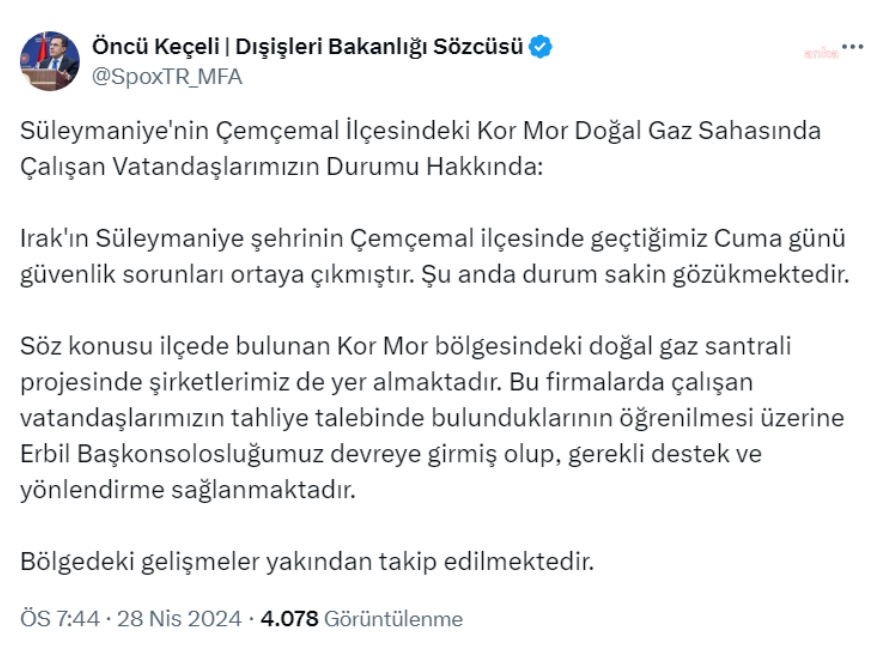
Task: Click the 28 Nis 2024 date
Action: [x=179, y=619]
